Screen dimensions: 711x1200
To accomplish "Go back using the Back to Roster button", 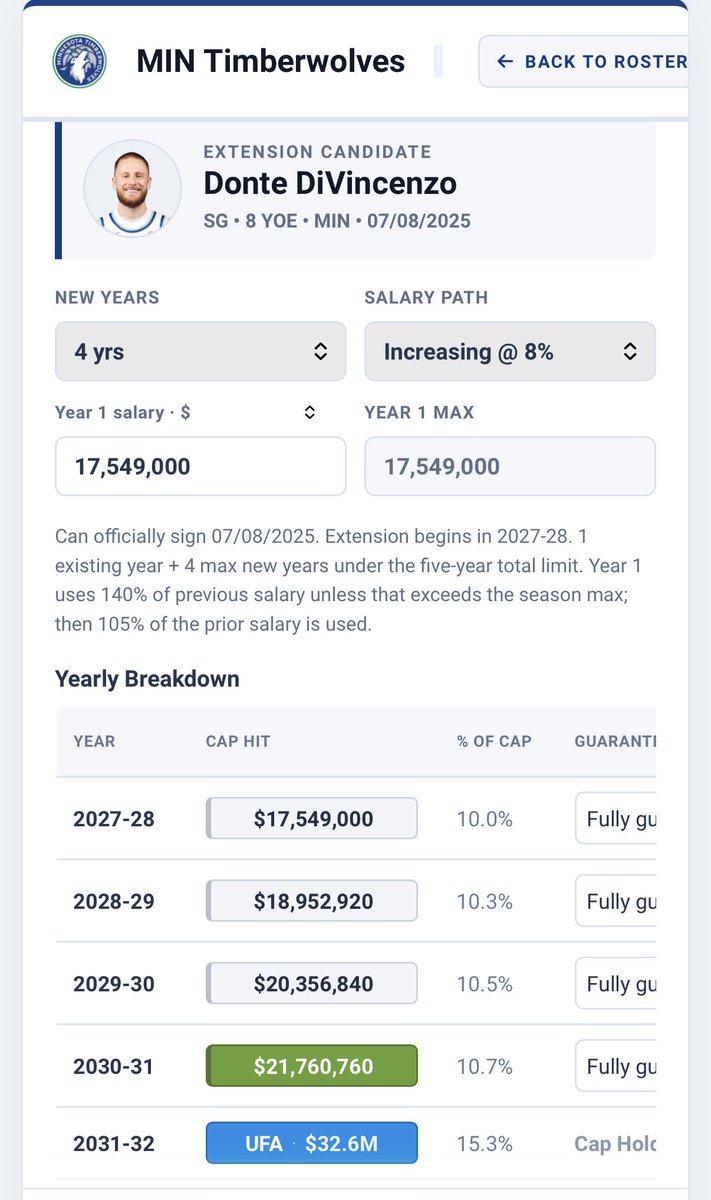I will 583,61.
